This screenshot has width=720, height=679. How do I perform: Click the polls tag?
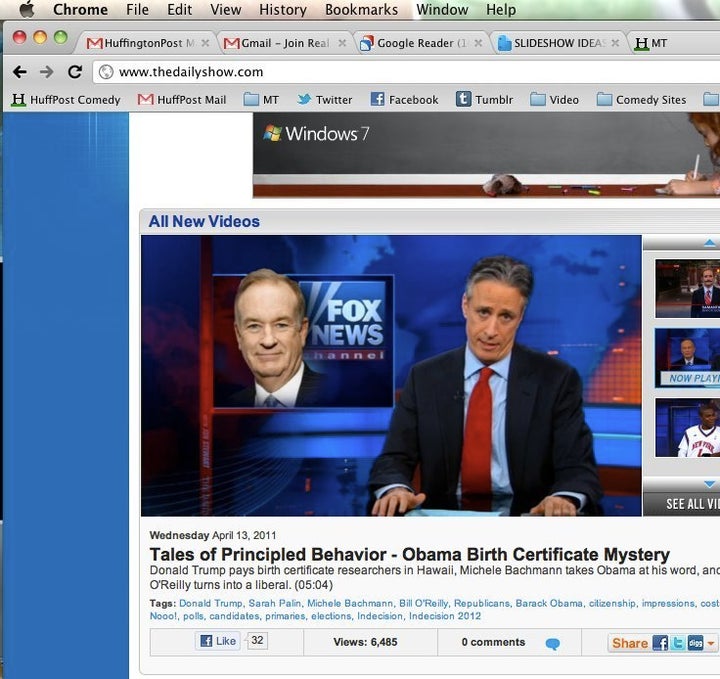click(x=193, y=616)
